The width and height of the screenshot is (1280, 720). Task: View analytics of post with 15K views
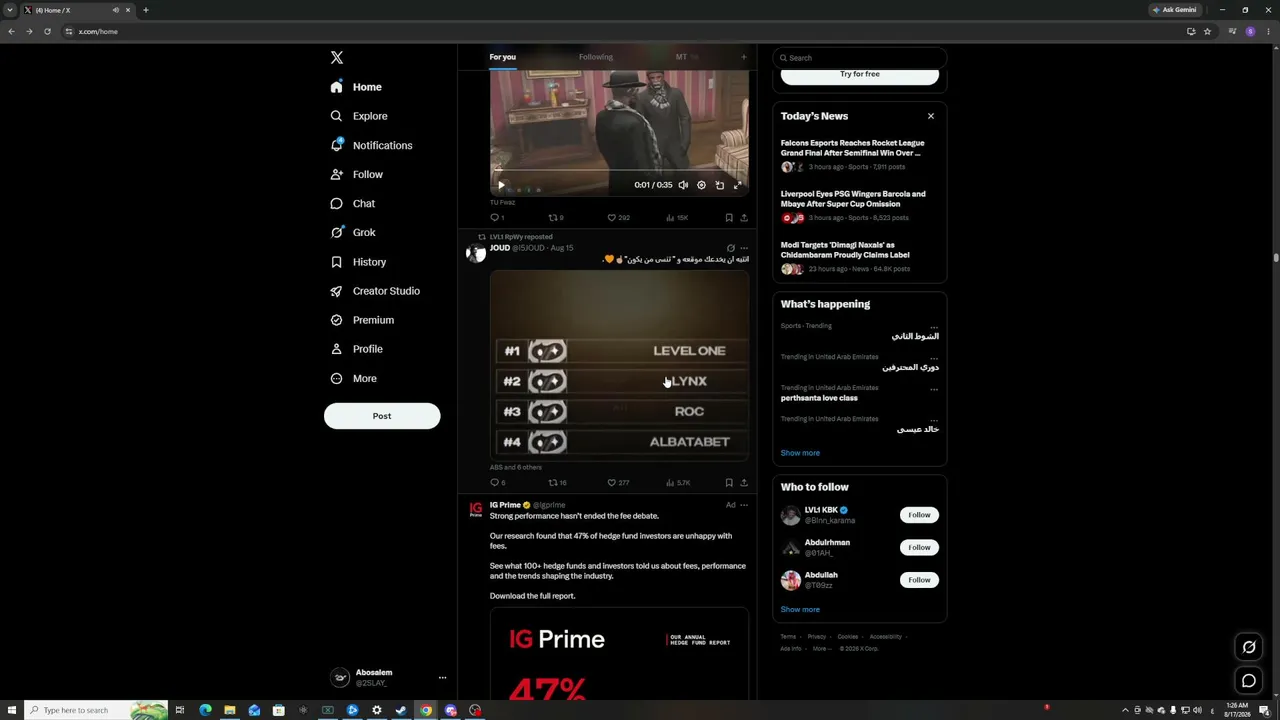(x=677, y=217)
